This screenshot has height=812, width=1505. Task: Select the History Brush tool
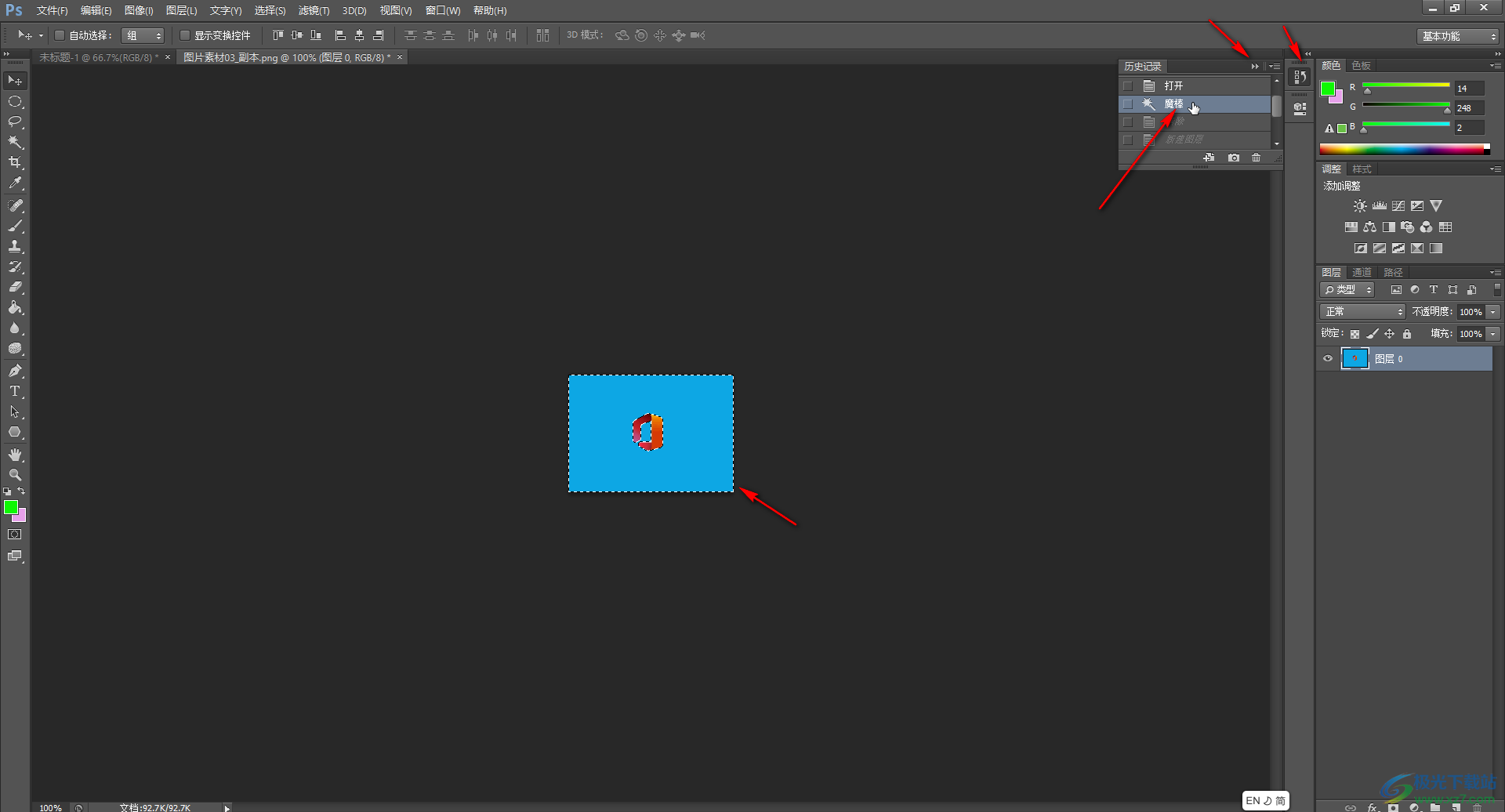15,266
